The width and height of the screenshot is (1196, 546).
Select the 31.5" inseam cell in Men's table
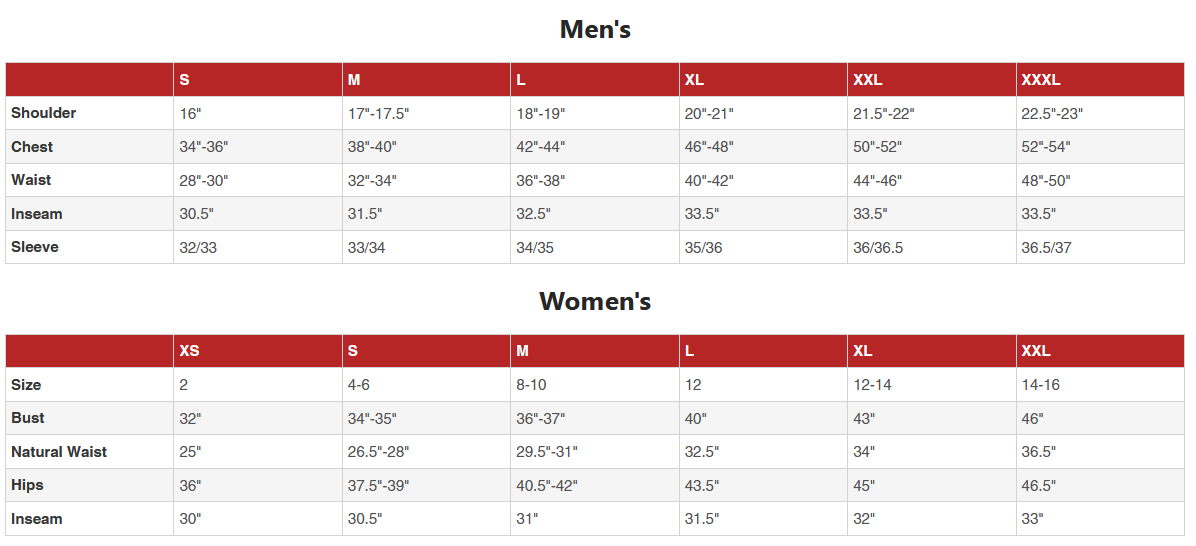[x=365, y=214]
